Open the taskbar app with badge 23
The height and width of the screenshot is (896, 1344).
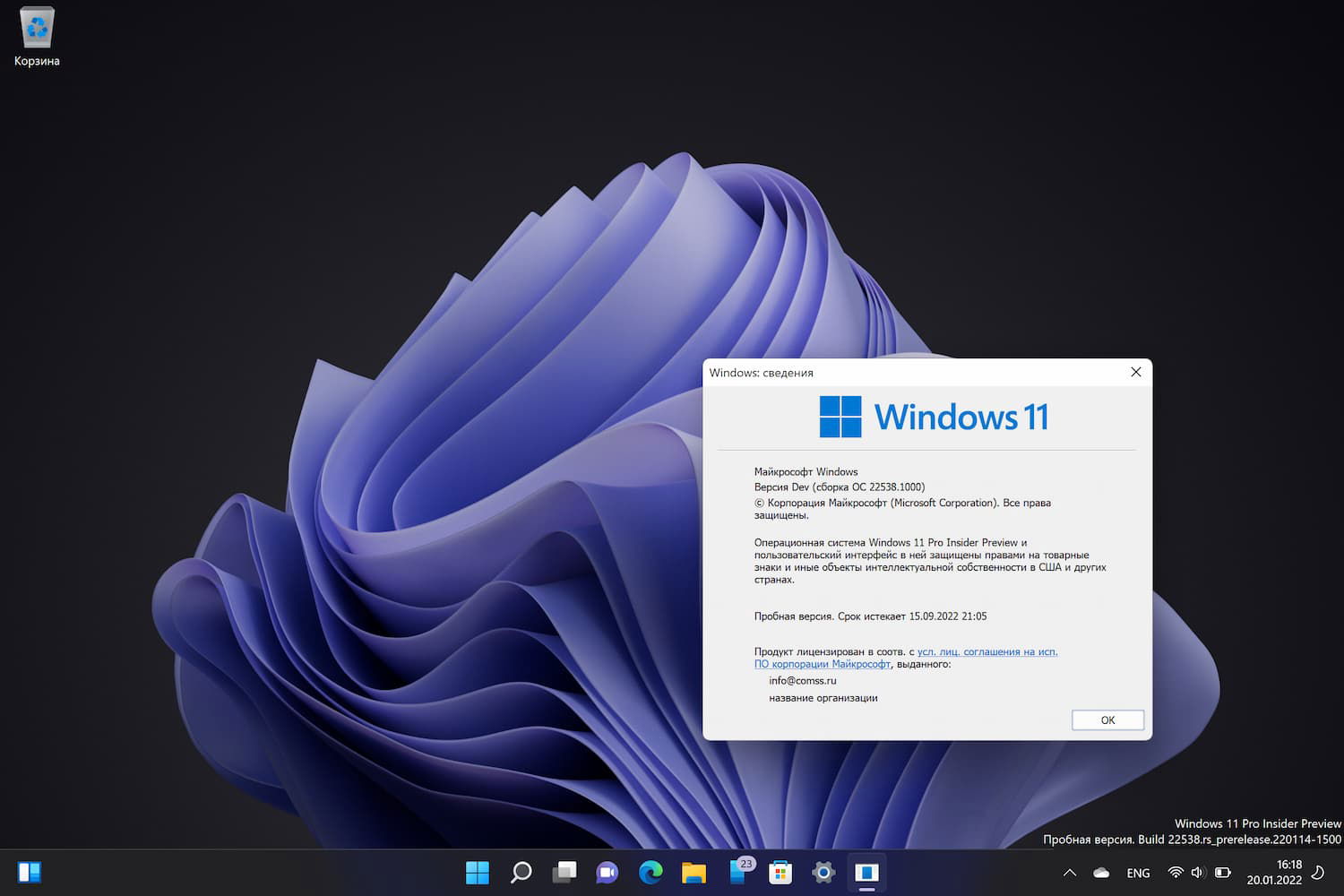(740, 871)
